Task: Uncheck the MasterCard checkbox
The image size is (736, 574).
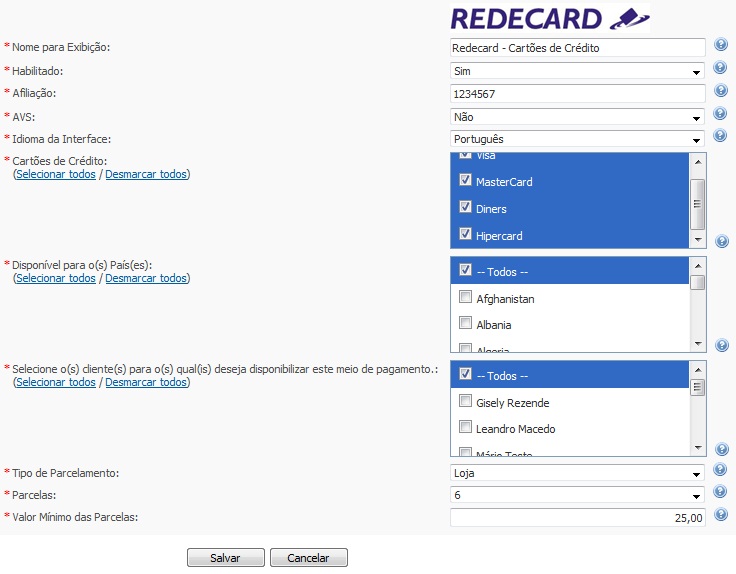Action: (x=465, y=180)
